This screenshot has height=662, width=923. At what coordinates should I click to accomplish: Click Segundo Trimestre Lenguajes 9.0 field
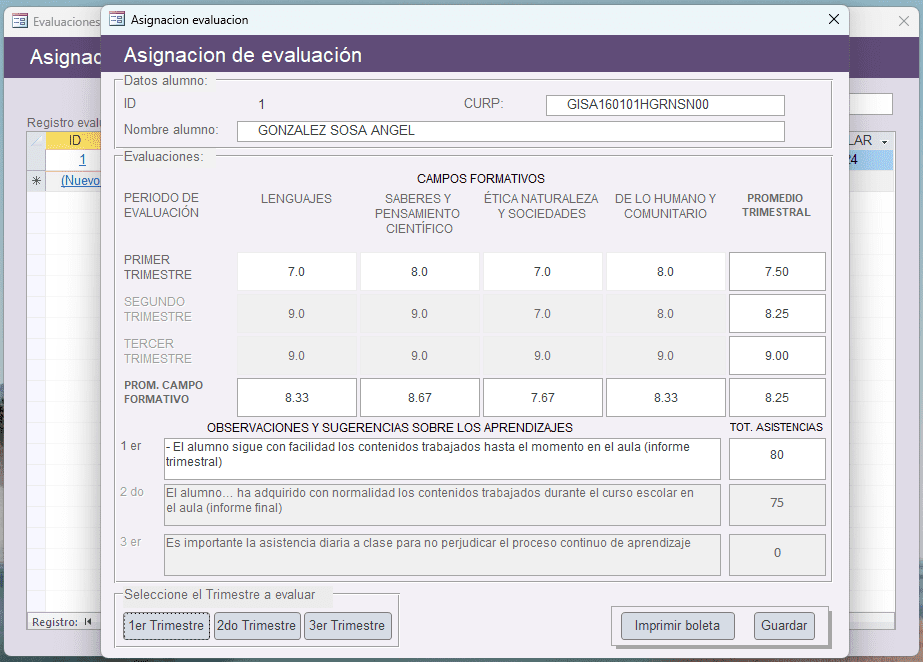pyautogui.click(x=297, y=314)
